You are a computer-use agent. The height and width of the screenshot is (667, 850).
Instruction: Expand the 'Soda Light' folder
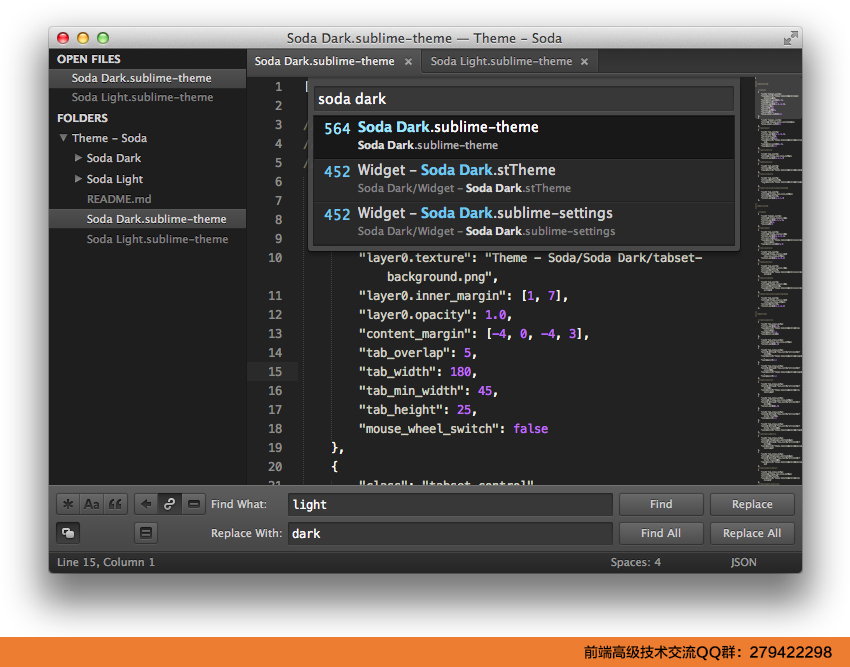click(x=79, y=178)
